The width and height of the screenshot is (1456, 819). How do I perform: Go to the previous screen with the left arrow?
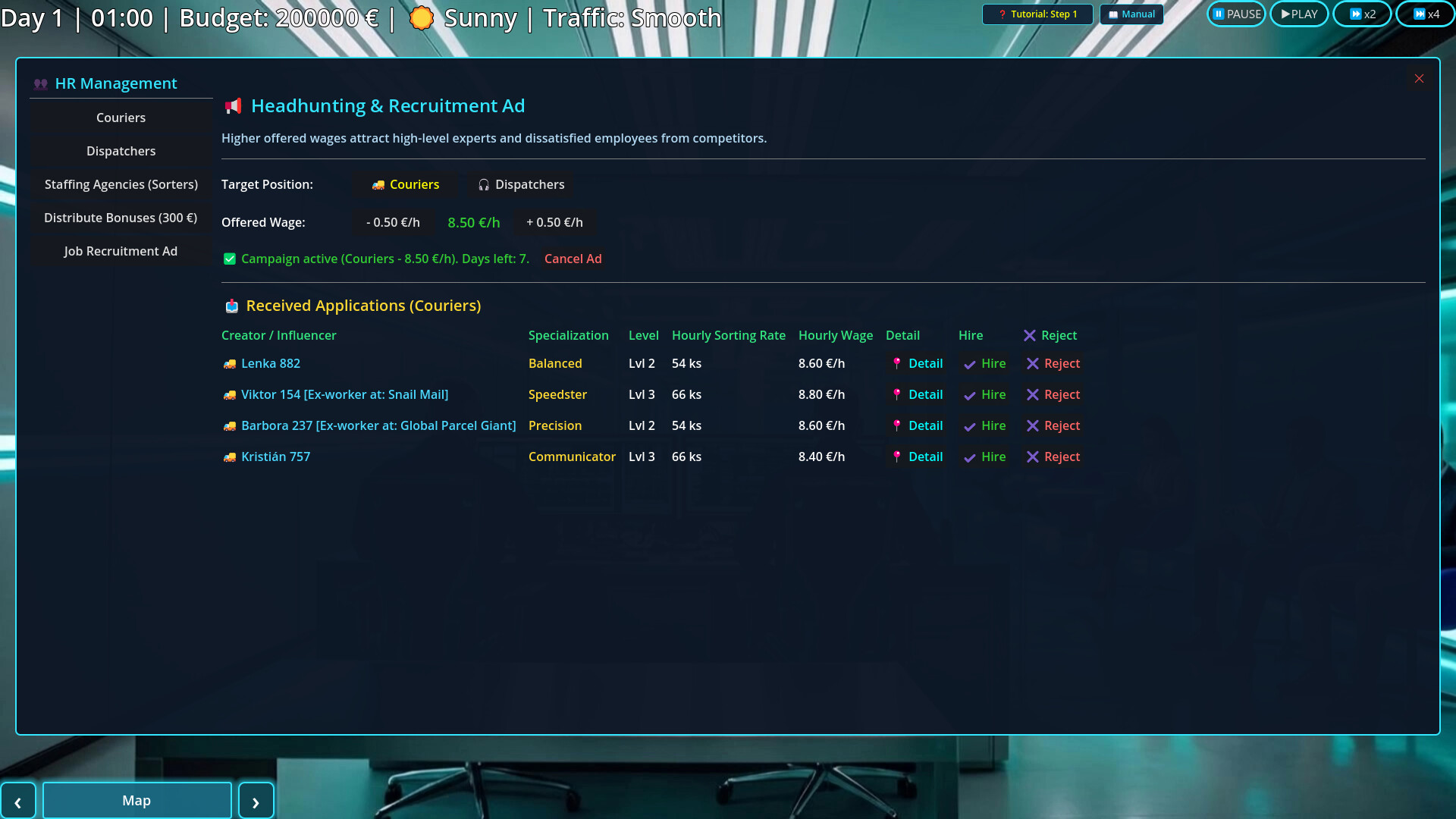tap(18, 801)
